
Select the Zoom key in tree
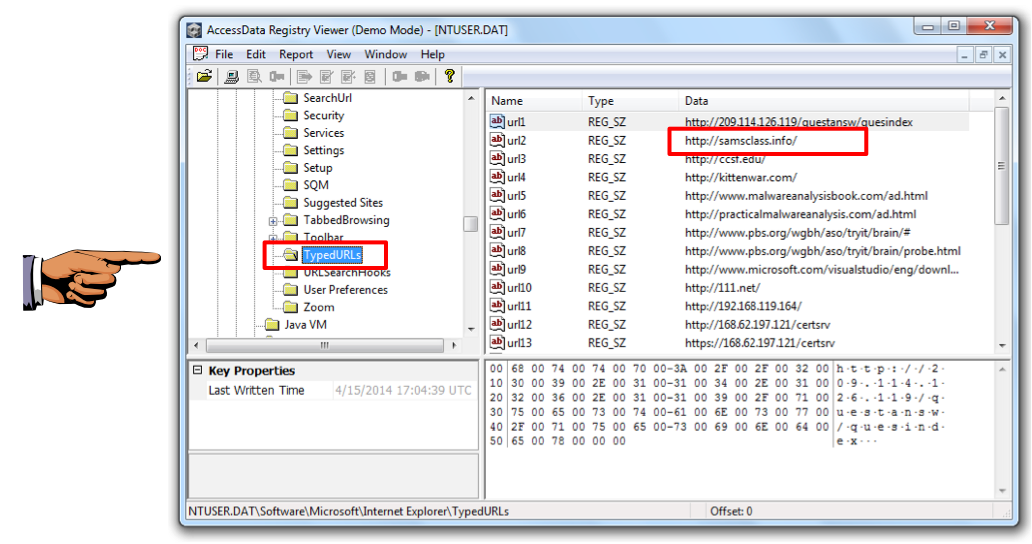click(x=319, y=307)
